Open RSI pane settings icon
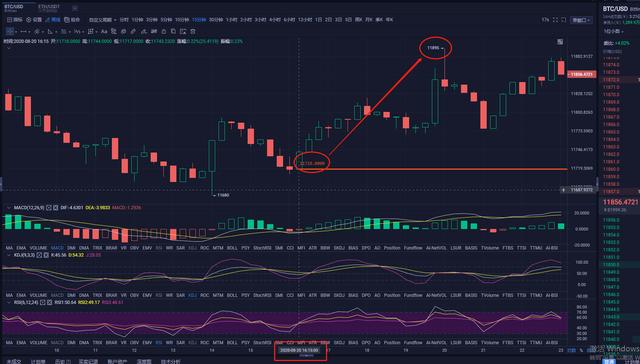 (x=42, y=302)
